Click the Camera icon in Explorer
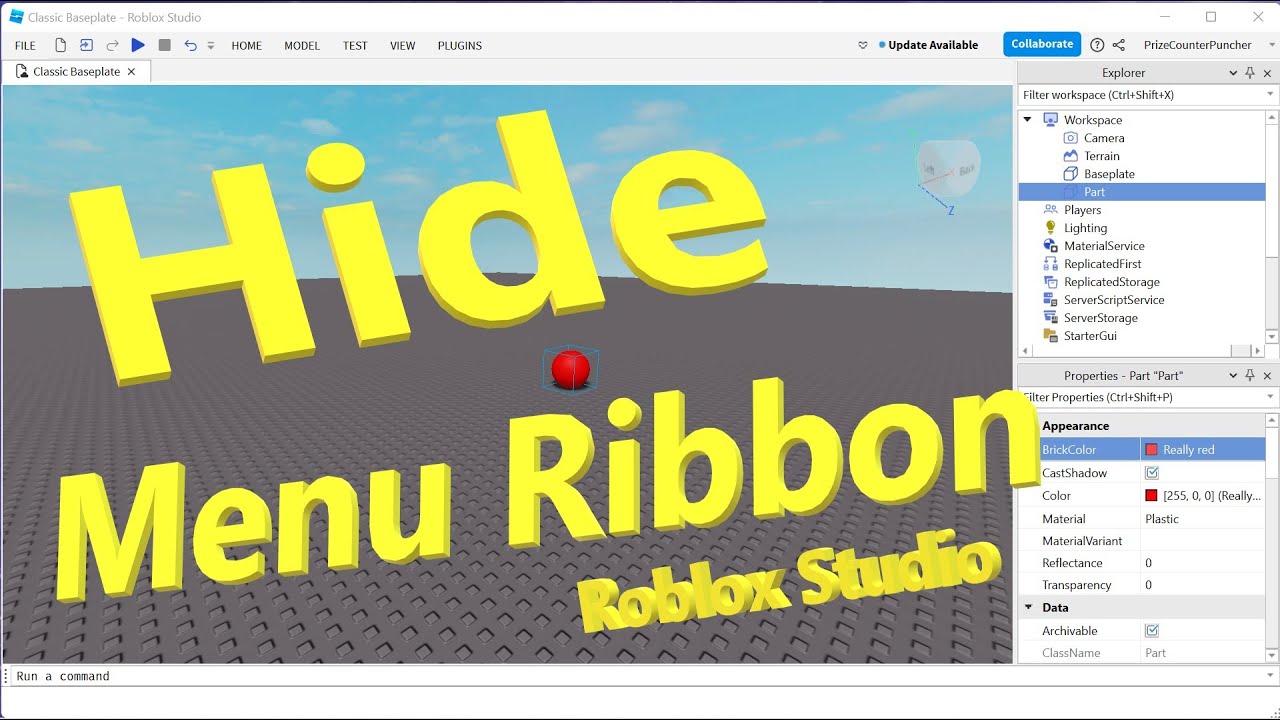The width and height of the screenshot is (1280, 720). [x=1070, y=138]
